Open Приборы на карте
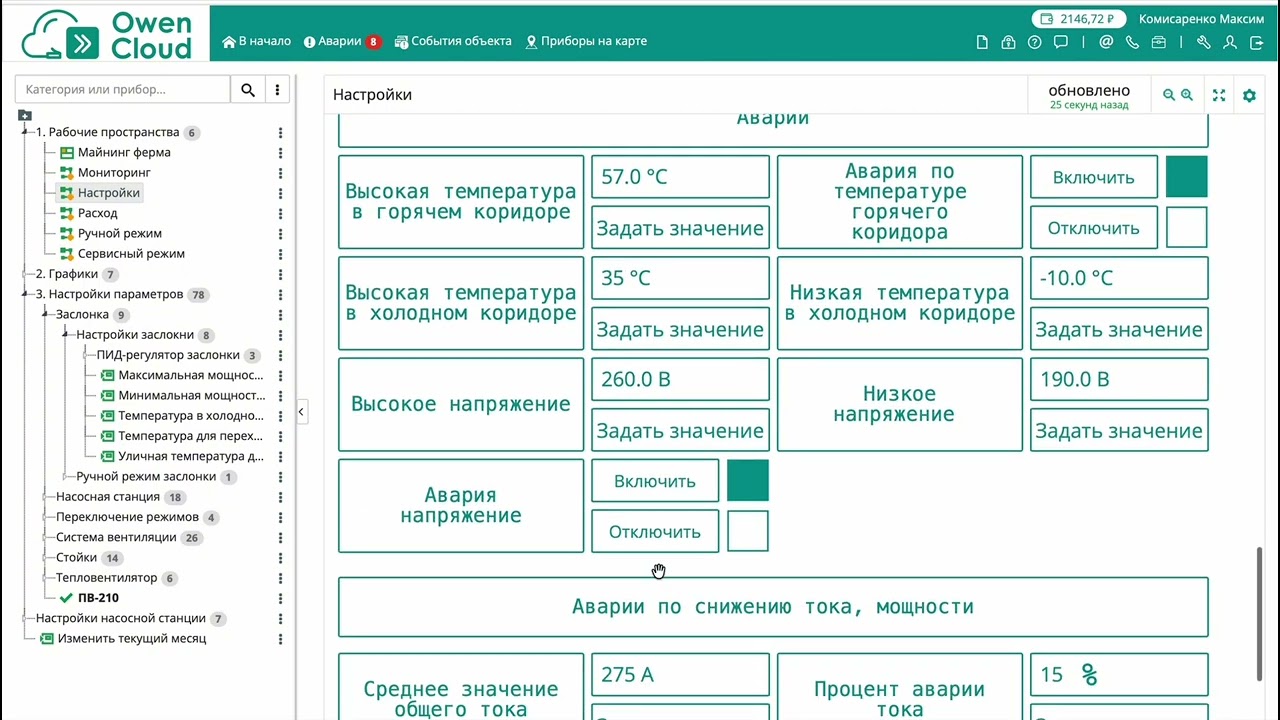This screenshot has width=1280, height=720. 586,42
